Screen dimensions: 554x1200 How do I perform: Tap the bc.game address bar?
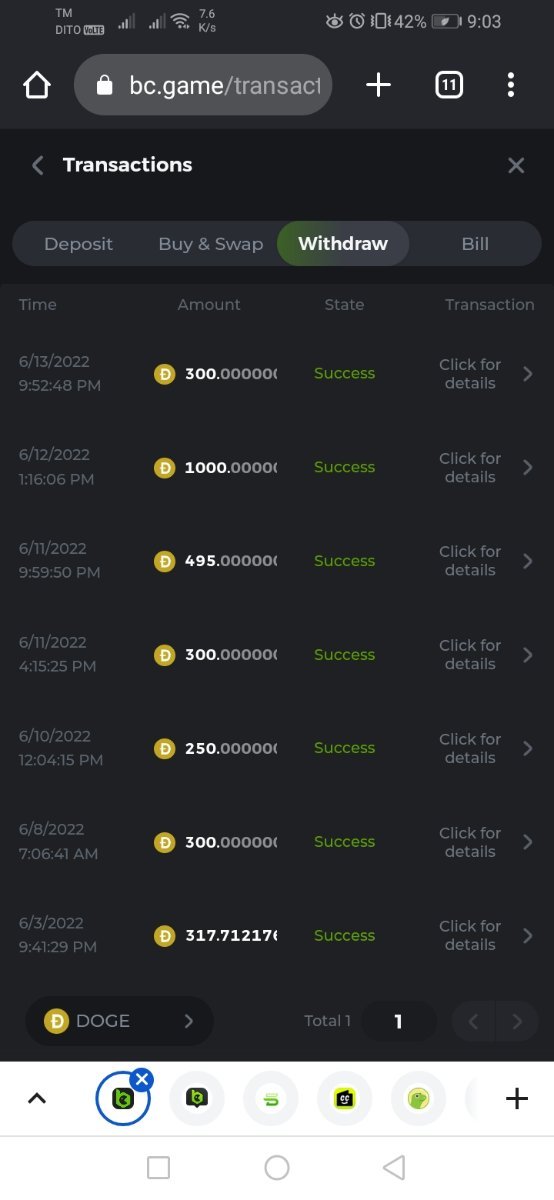click(x=203, y=86)
